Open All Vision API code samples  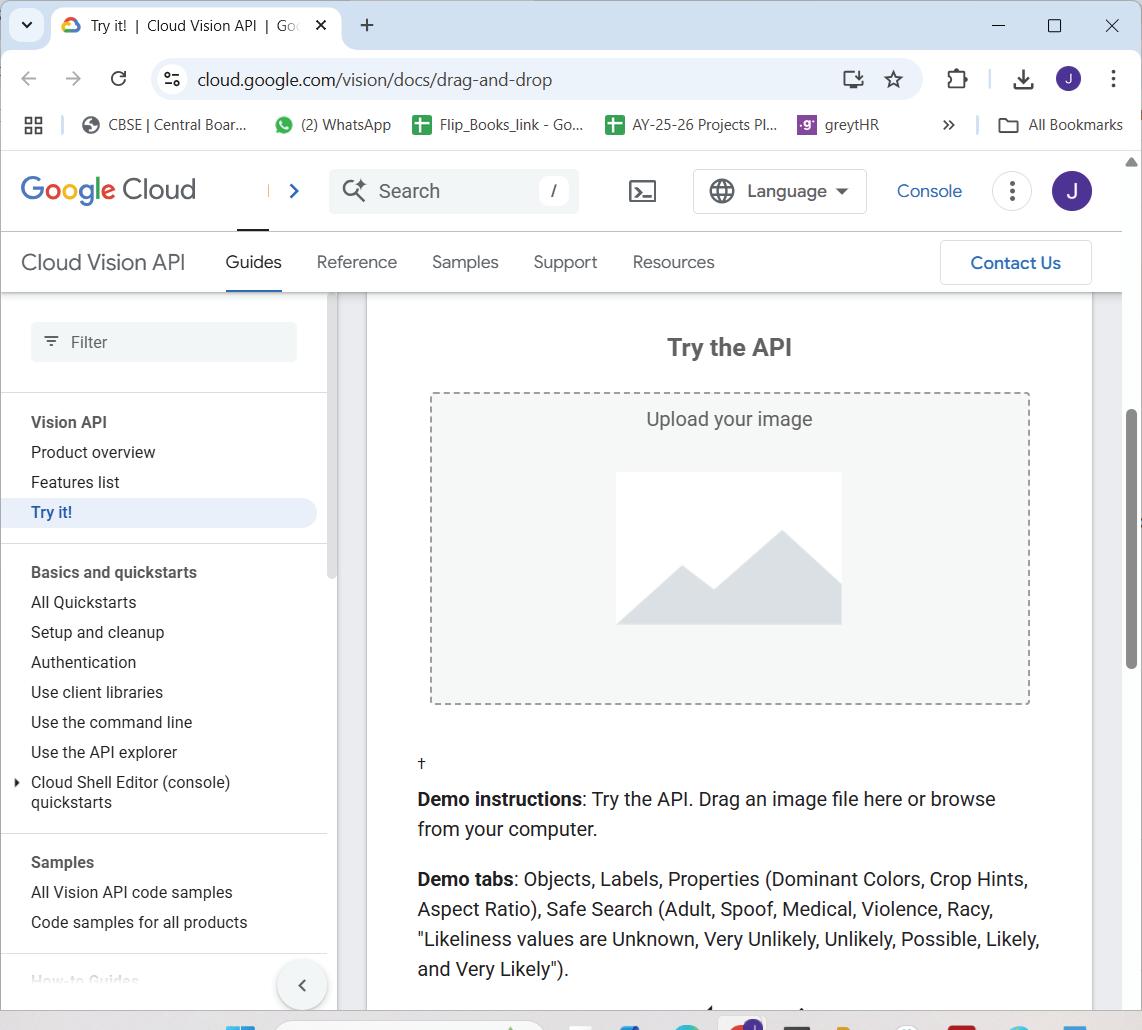point(132,892)
